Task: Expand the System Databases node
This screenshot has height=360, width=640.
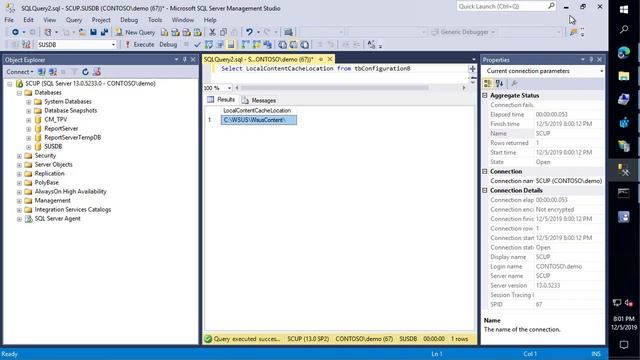Action: (x=29, y=102)
